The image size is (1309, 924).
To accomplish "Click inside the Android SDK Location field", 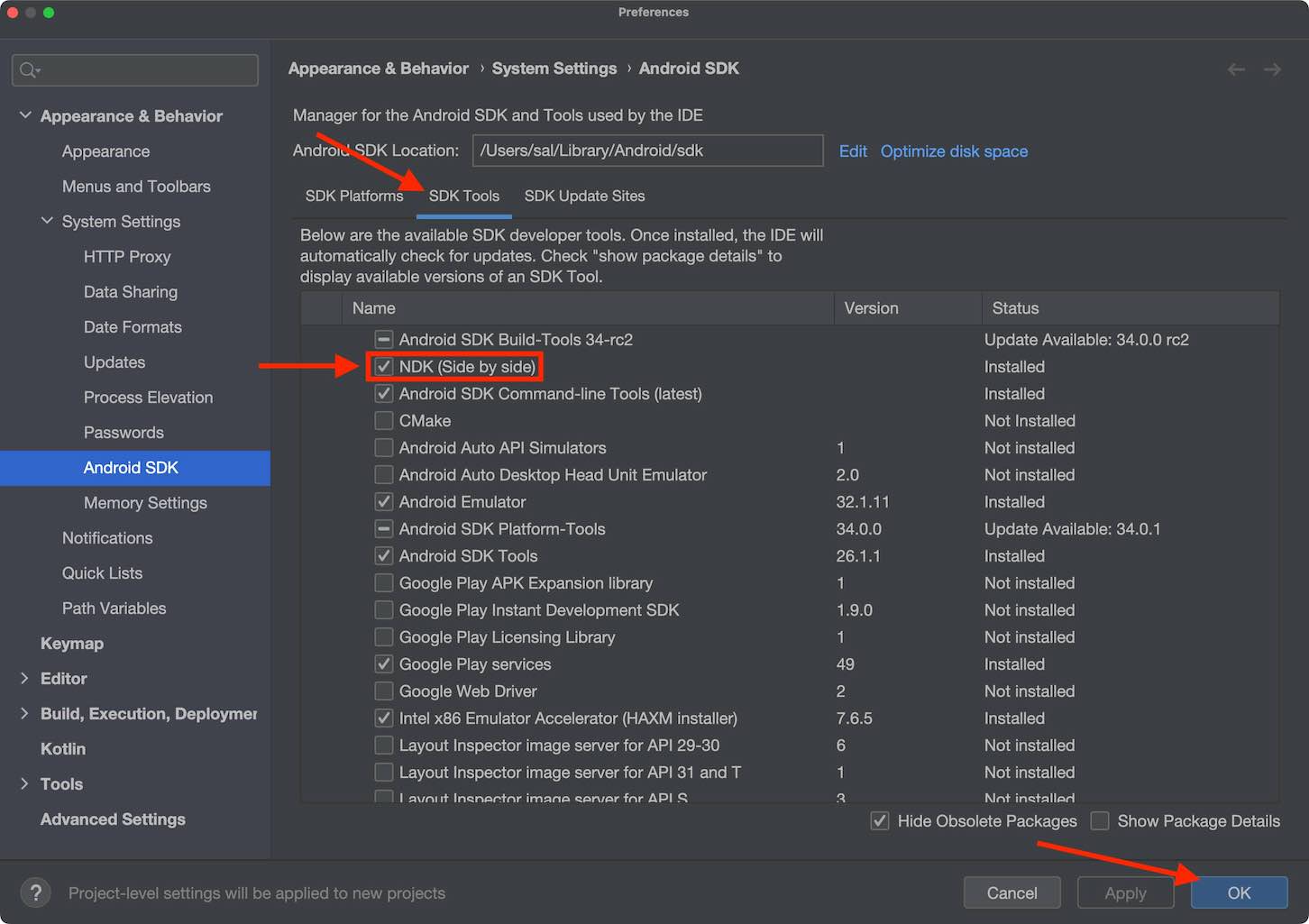I will [x=647, y=151].
